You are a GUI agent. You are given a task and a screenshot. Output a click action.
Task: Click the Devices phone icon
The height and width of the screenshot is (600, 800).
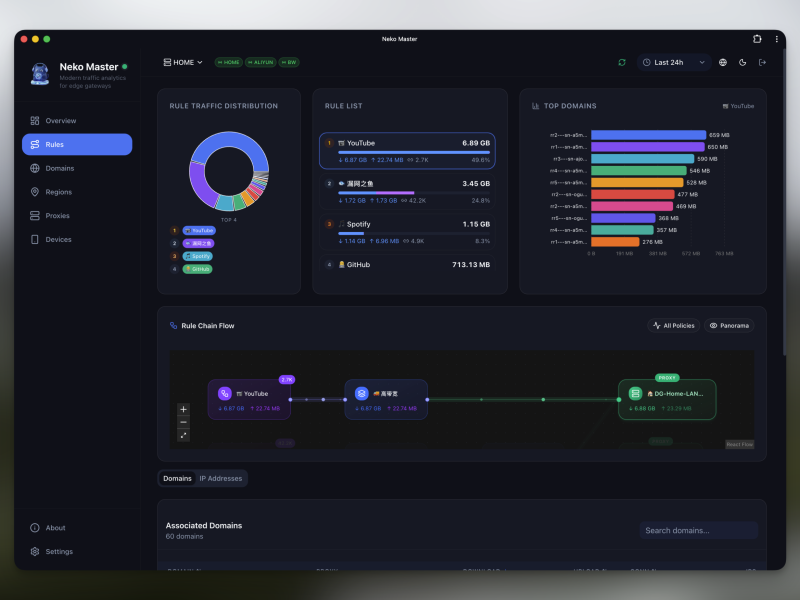(x=35, y=239)
